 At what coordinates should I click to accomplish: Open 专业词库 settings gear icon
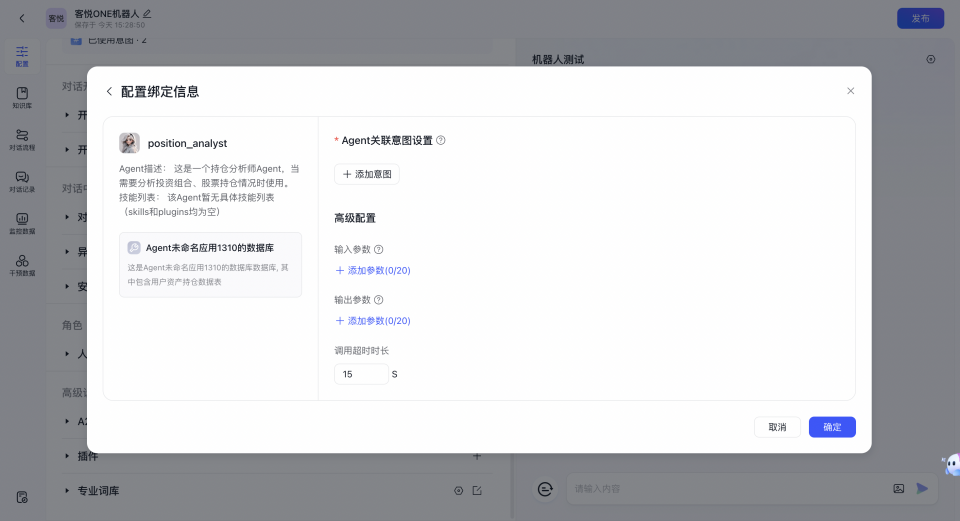pos(459,490)
